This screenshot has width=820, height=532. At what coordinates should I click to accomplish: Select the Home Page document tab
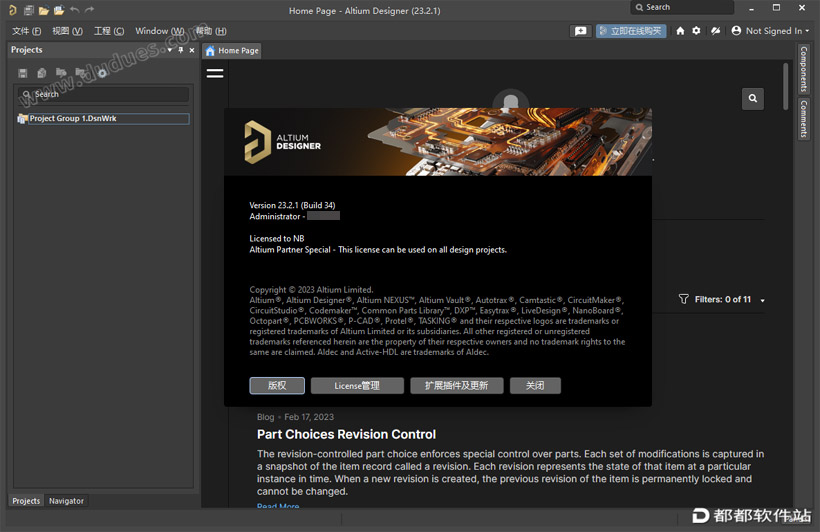[232, 51]
